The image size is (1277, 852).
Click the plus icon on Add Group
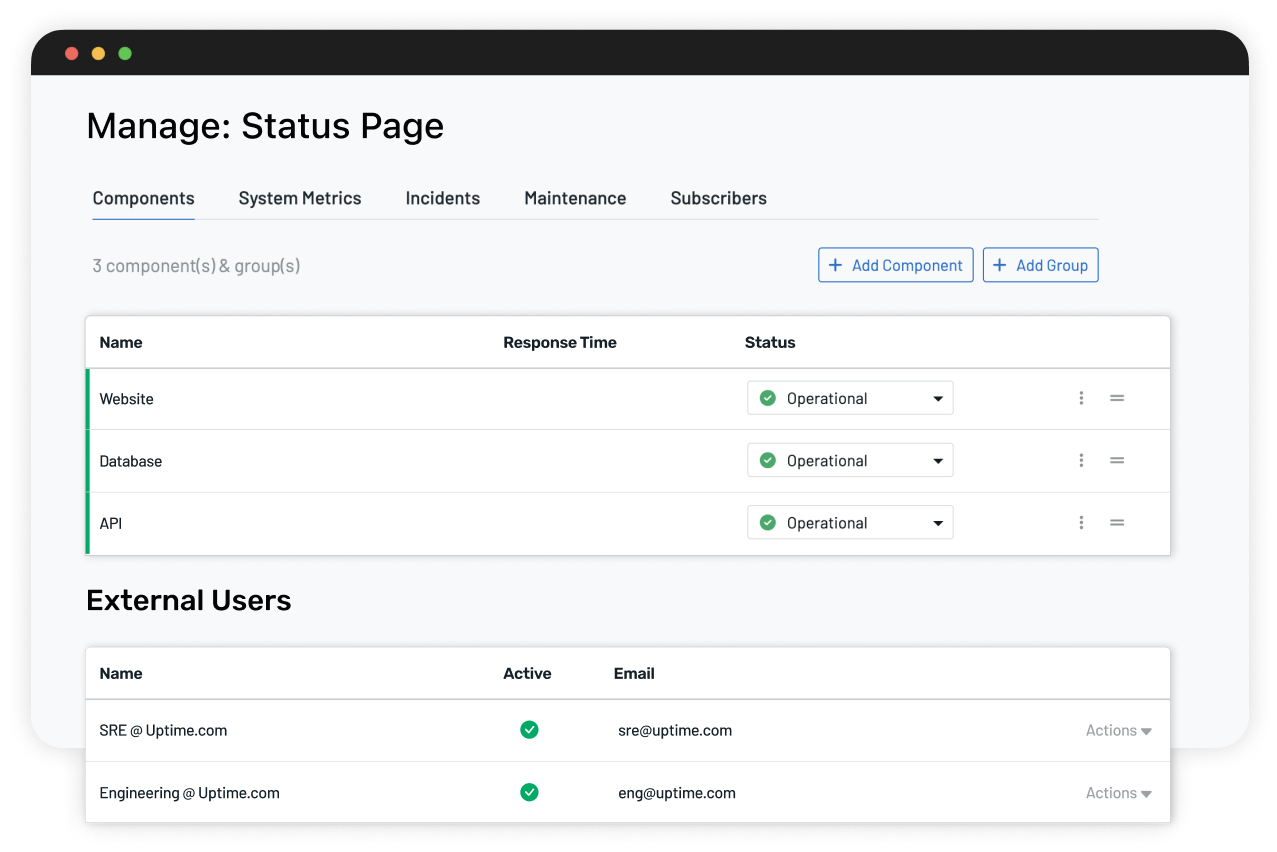click(999, 265)
